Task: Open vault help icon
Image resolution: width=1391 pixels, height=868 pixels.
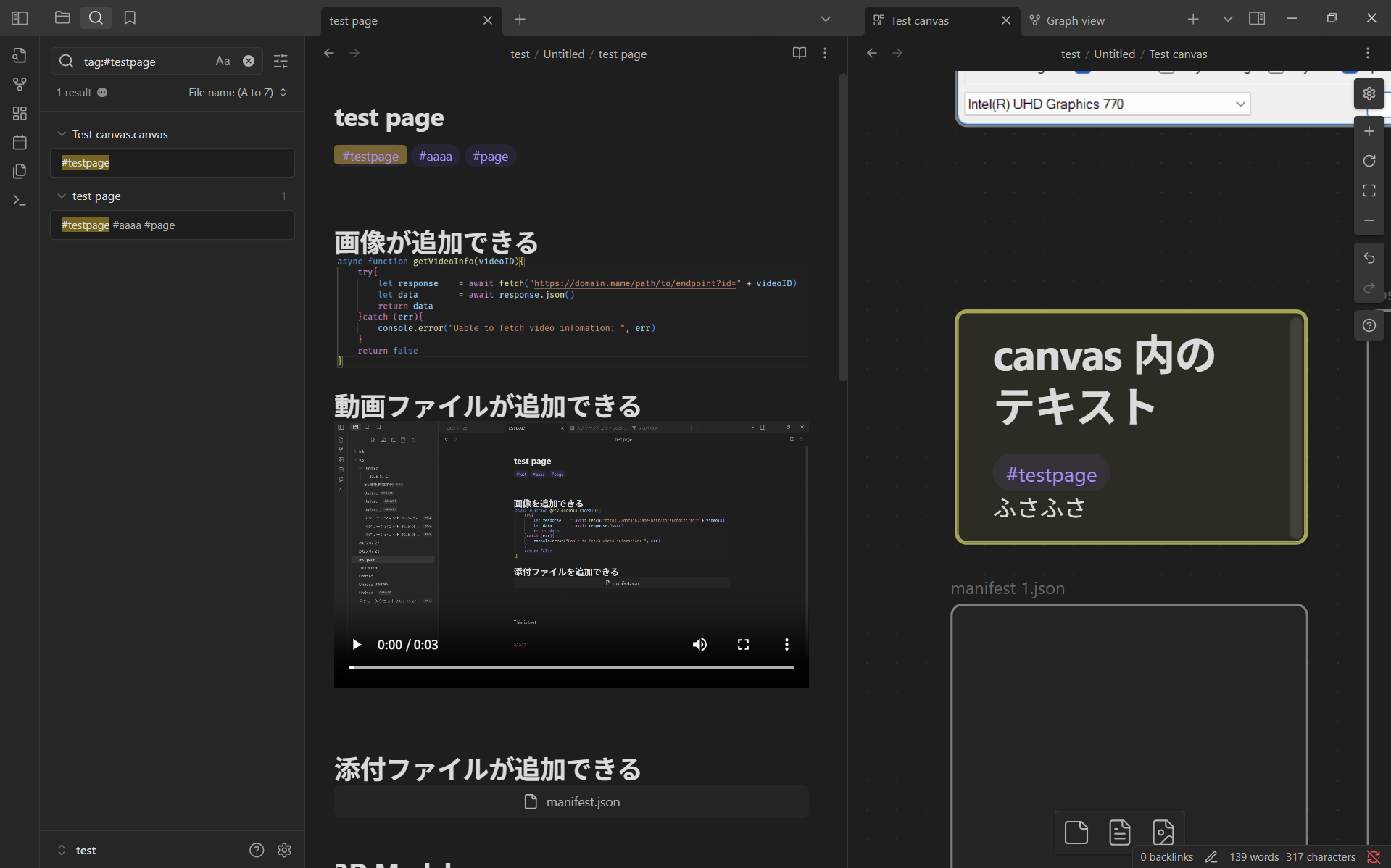Action: point(257,850)
